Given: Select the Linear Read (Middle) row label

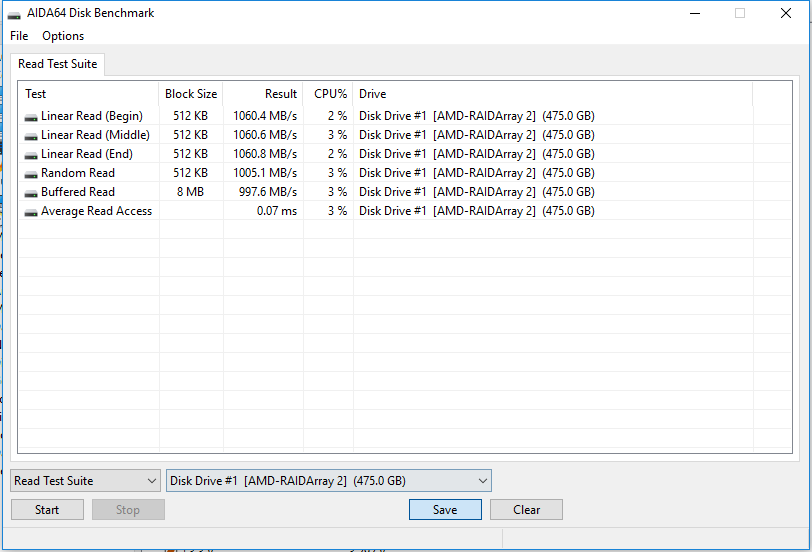Looking at the screenshot, I should [95, 135].
